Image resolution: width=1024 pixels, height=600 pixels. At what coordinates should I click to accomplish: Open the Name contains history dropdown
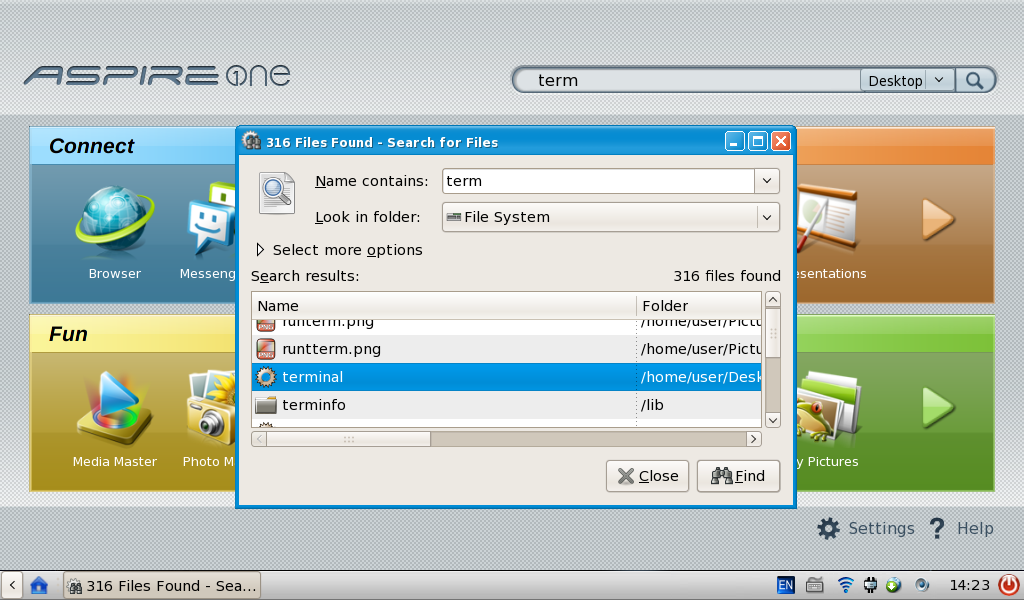point(767,181)
